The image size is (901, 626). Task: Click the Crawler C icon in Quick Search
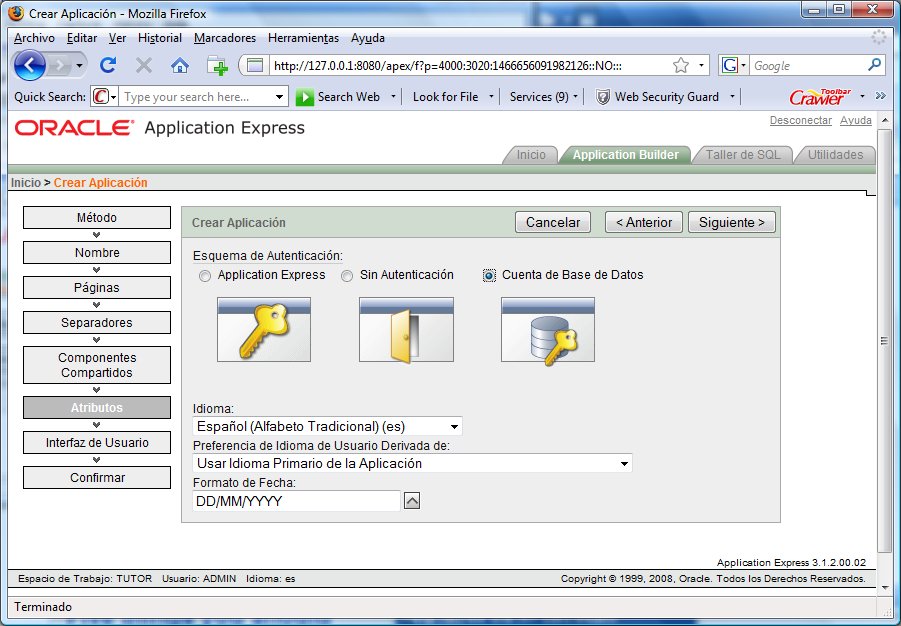tap(101, 97)
